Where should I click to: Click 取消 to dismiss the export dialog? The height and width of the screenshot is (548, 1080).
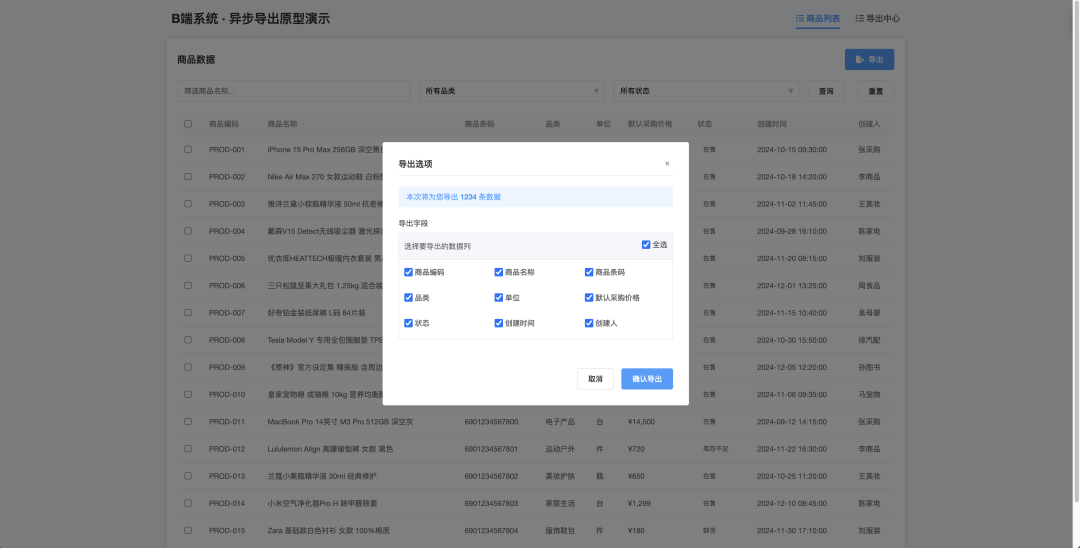point(595,379)
